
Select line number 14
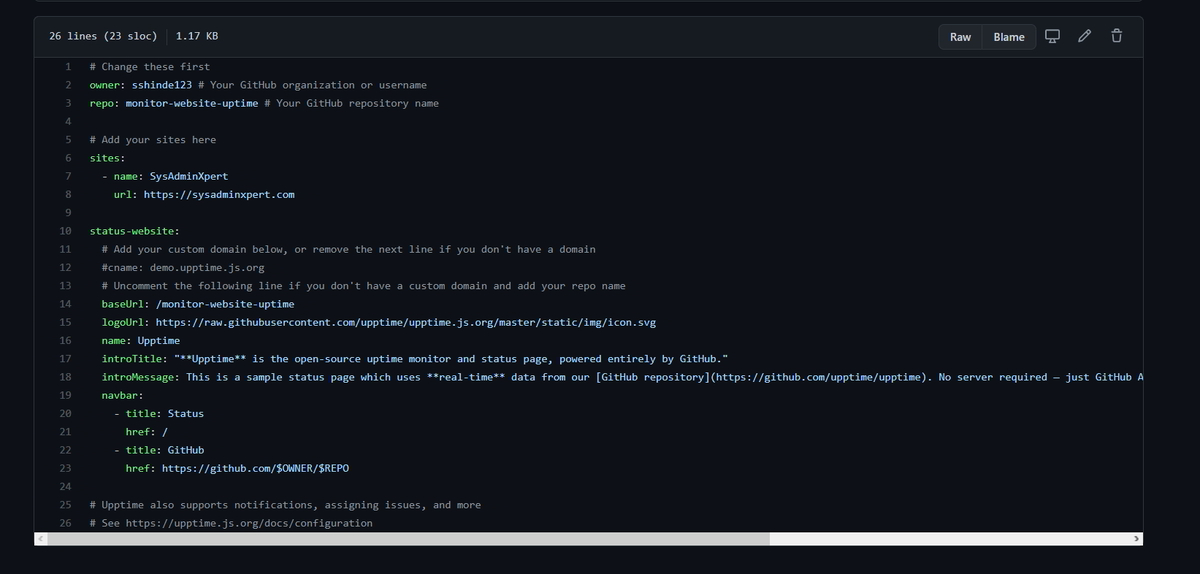click(65, 303)
